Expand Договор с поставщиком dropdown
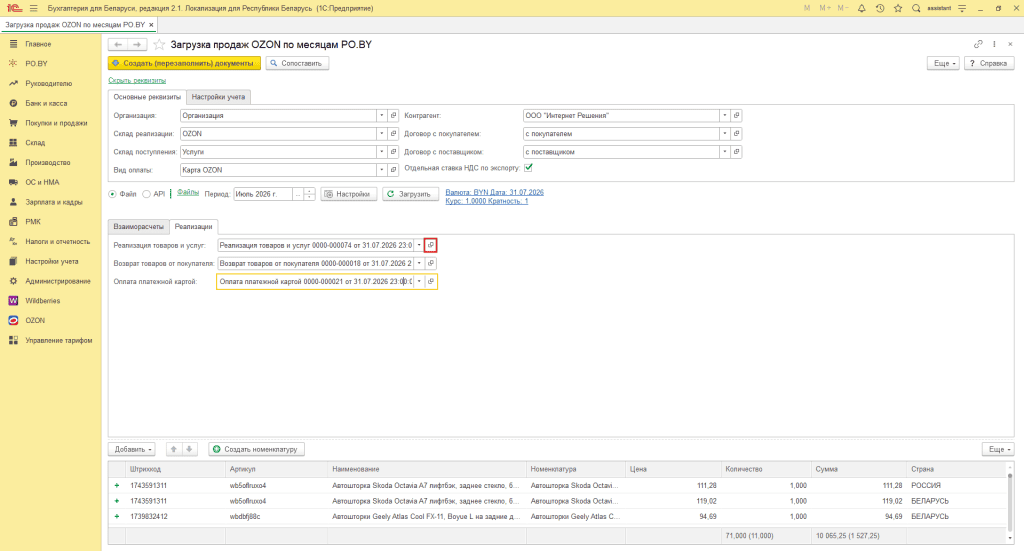The image size is (1024, 551). (724, 152)
